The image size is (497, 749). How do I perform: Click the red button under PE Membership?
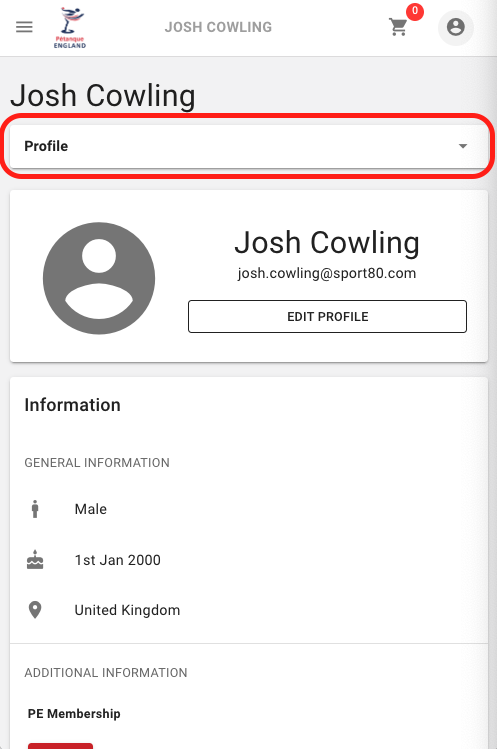(x=60, y=746)
